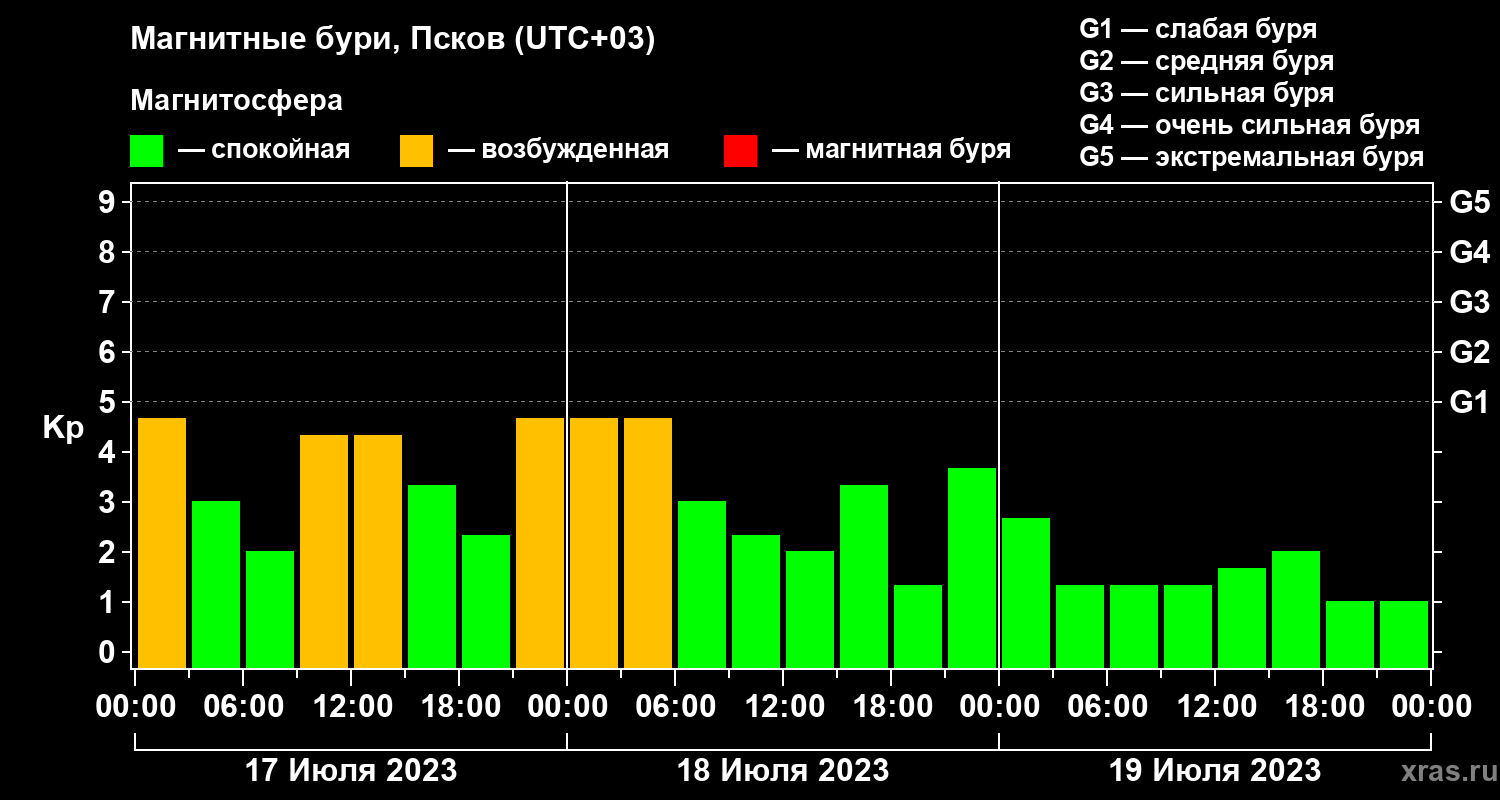Click the 'Kp' axis title

[x=63, y=428]
